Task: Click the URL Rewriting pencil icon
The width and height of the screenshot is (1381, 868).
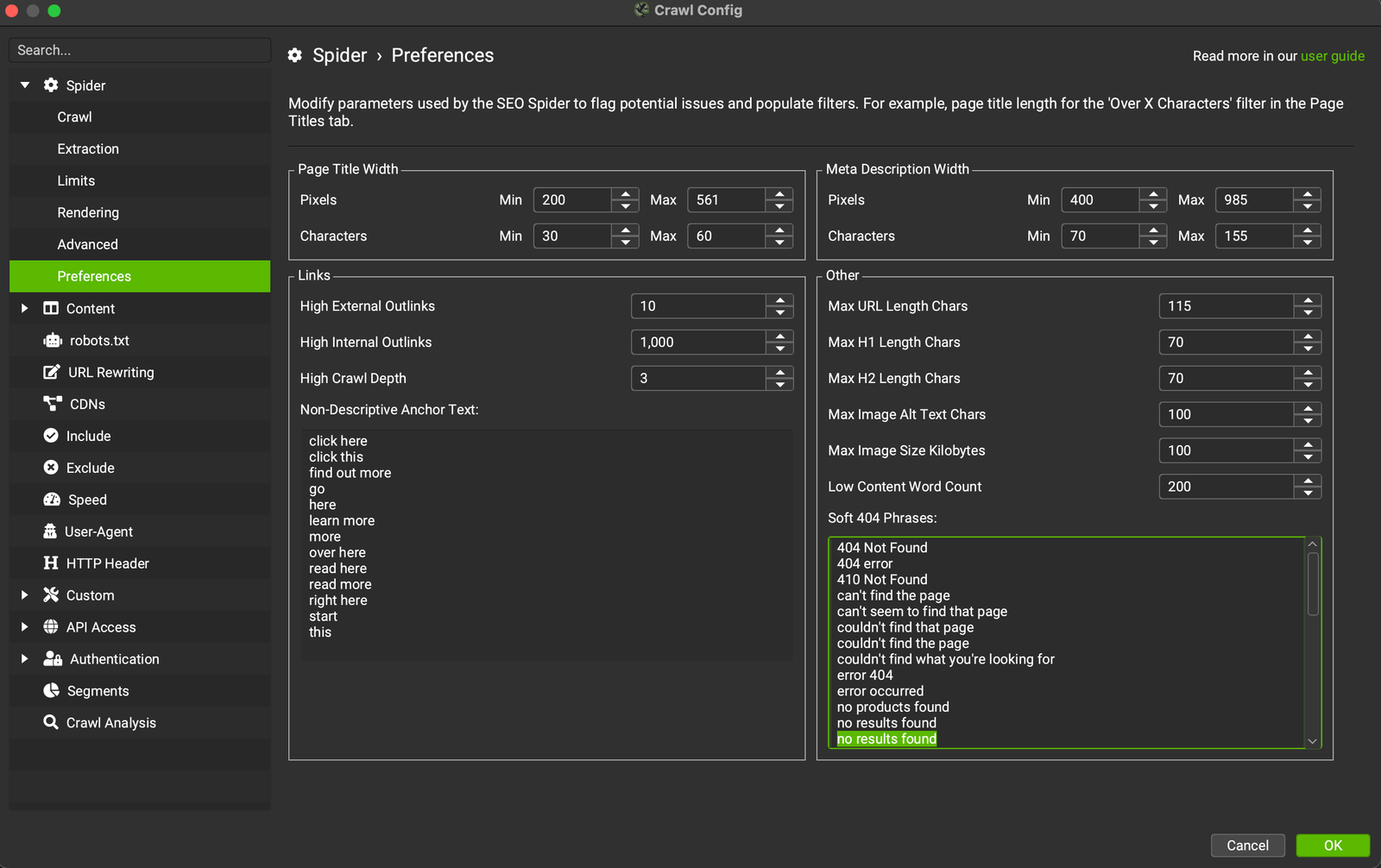Action: pos(52,373)
